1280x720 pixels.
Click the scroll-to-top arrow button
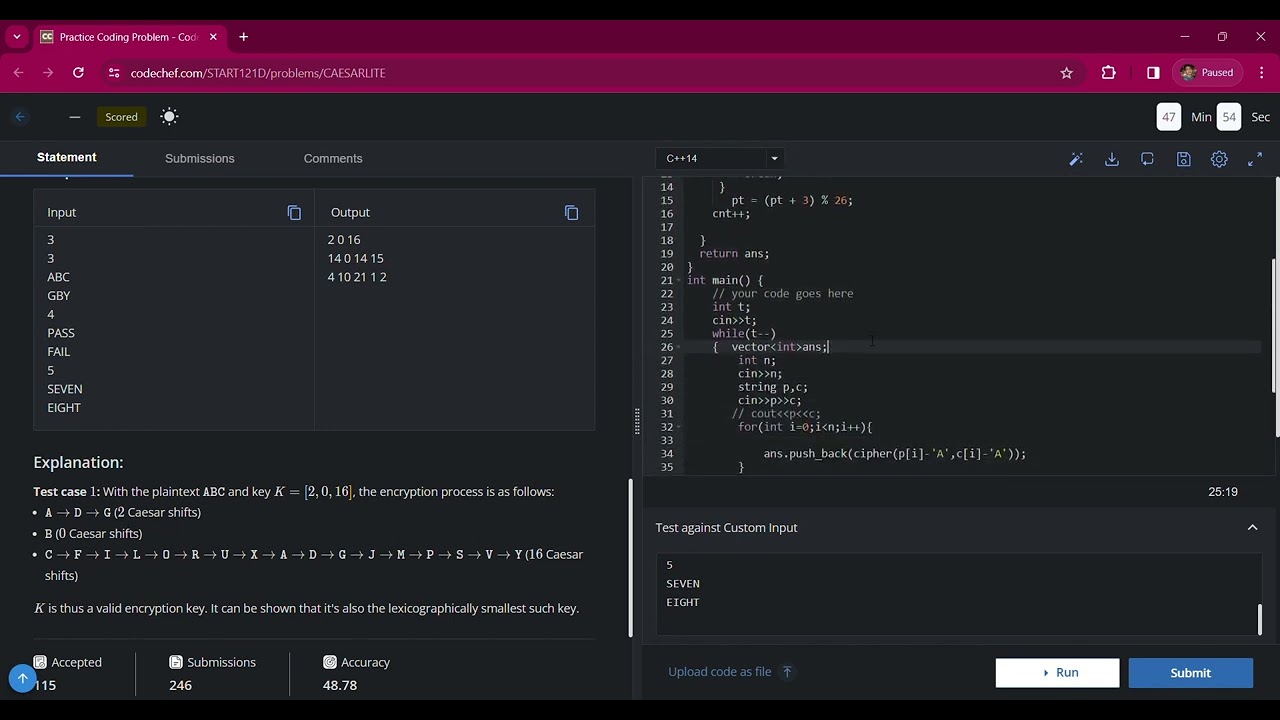tap(22, 678)
